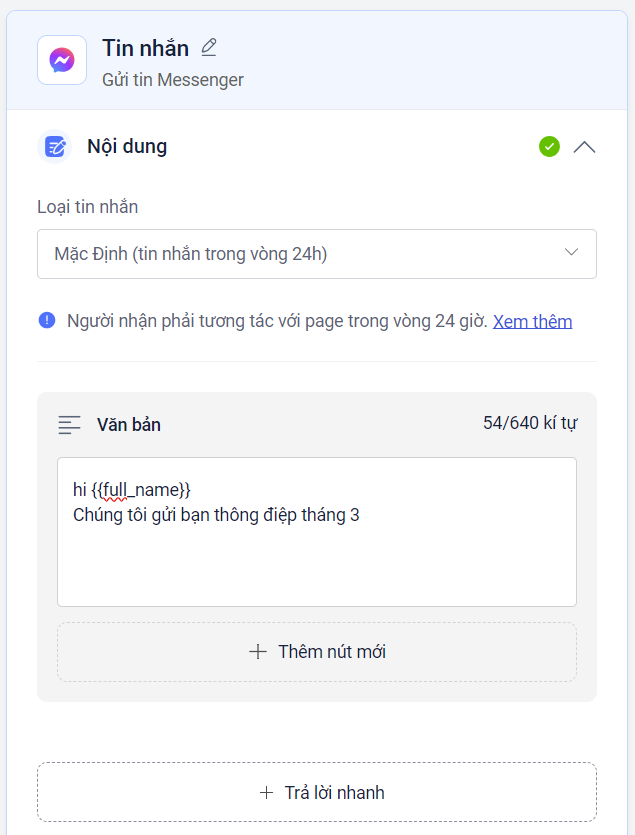Click the Tin nhắn title text

pos(145,48)
